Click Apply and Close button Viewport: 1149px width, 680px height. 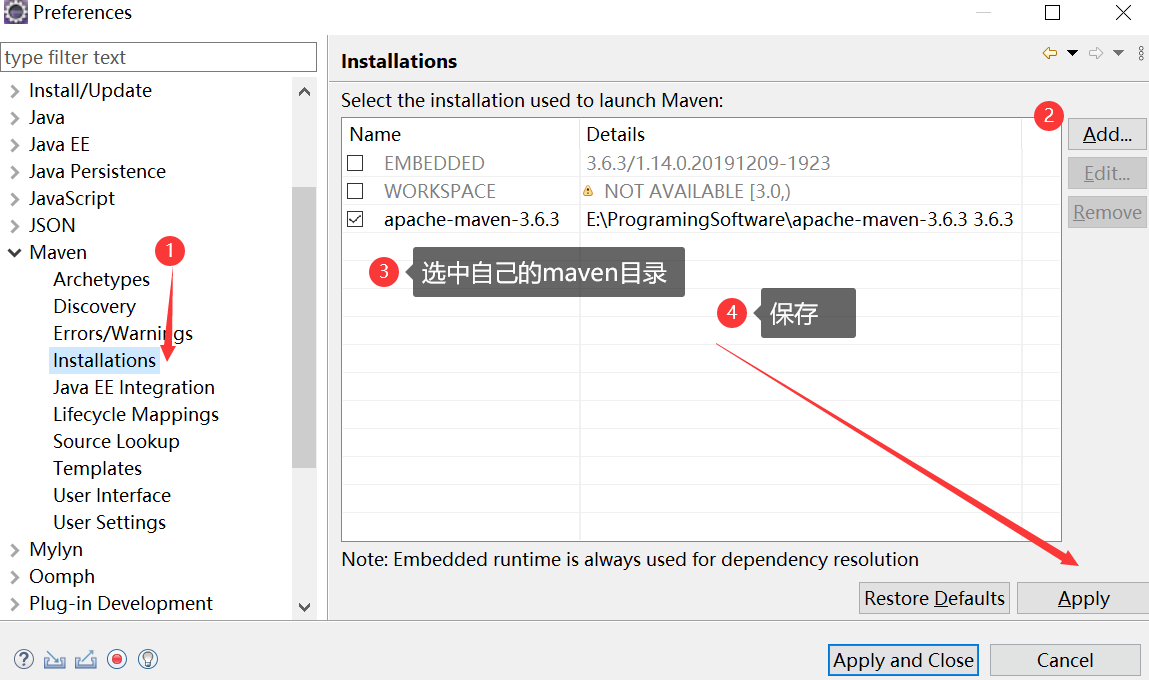pos(904,660)
